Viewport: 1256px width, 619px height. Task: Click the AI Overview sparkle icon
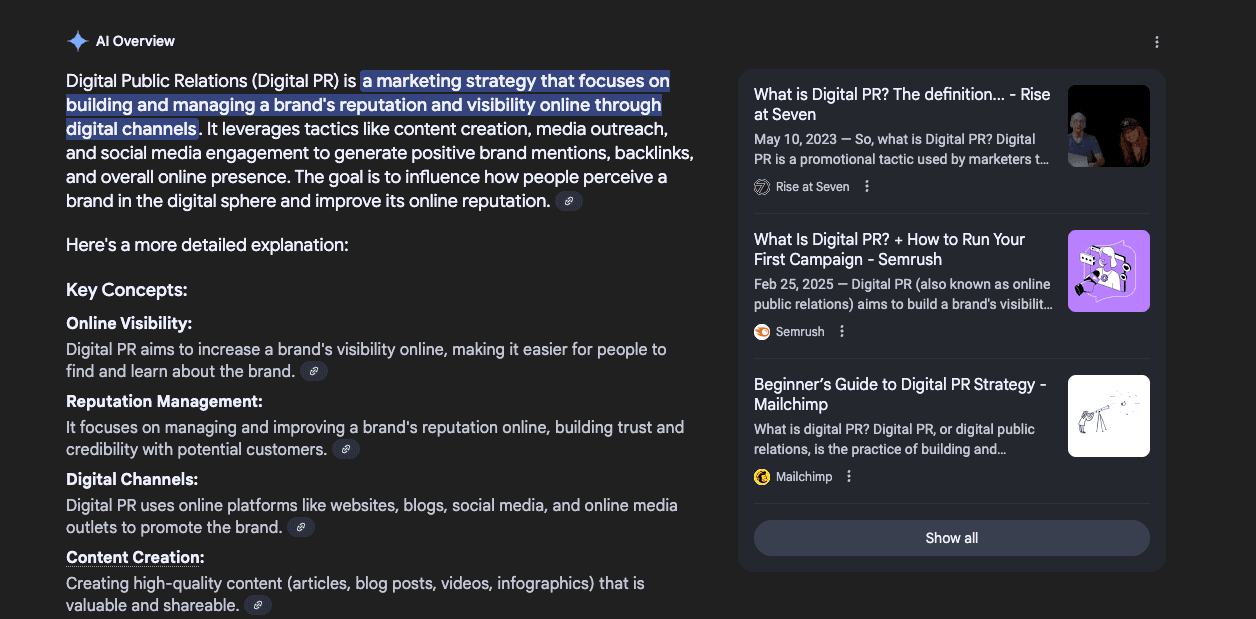pyautogui.click(x=77, y=41)
